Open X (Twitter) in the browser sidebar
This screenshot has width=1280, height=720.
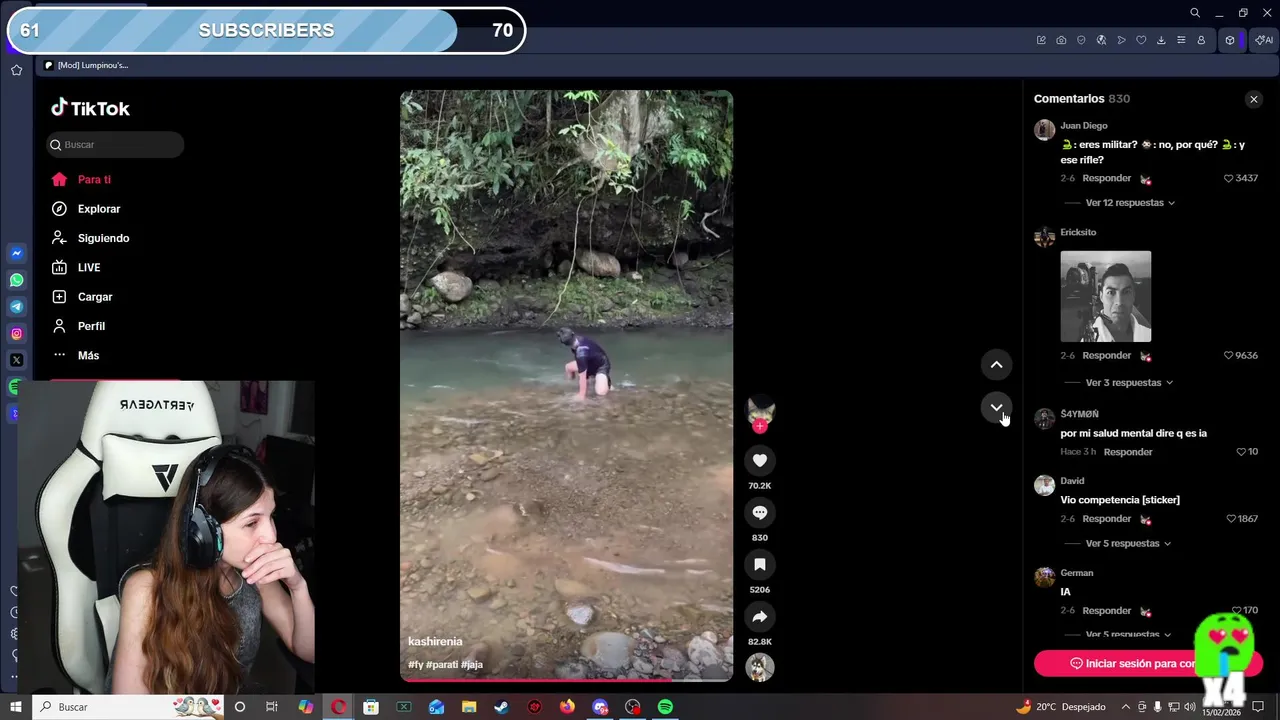16,360
